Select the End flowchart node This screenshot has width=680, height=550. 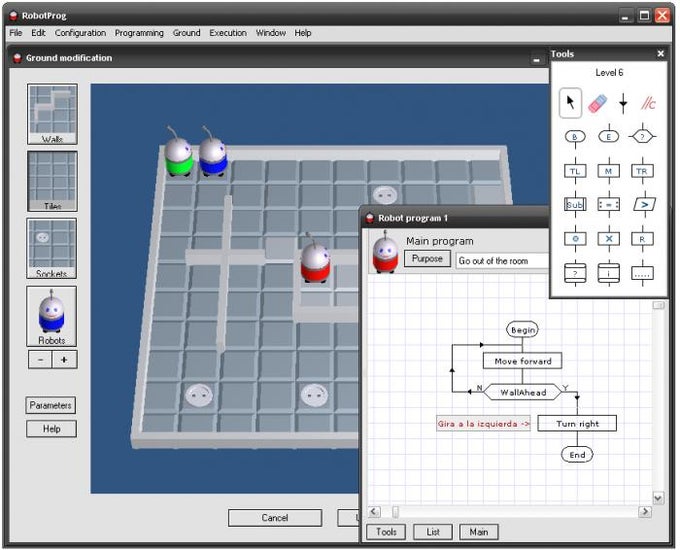(577, 455)
